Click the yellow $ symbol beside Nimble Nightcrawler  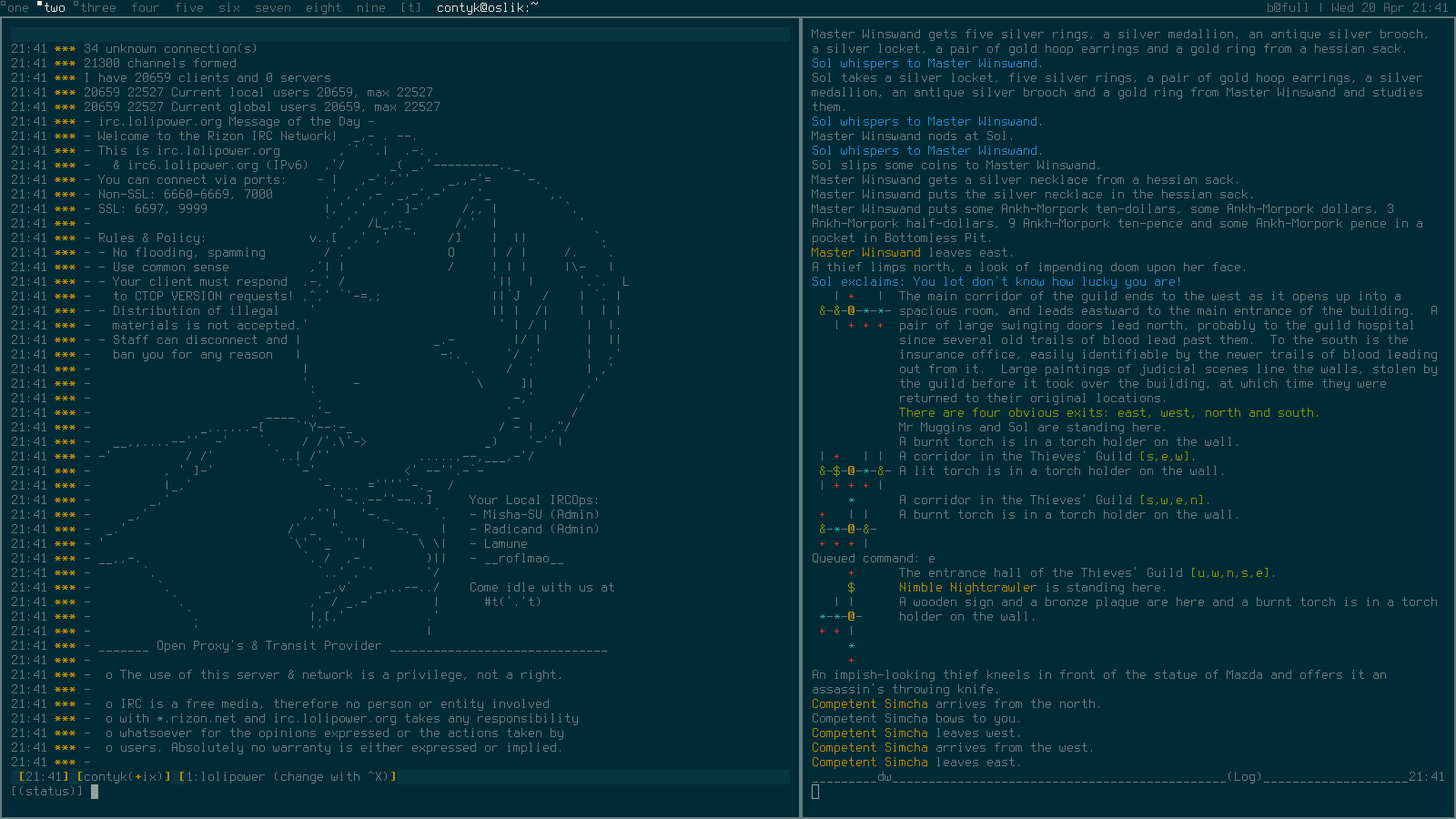pyautogui.click(x=851, y=588)
